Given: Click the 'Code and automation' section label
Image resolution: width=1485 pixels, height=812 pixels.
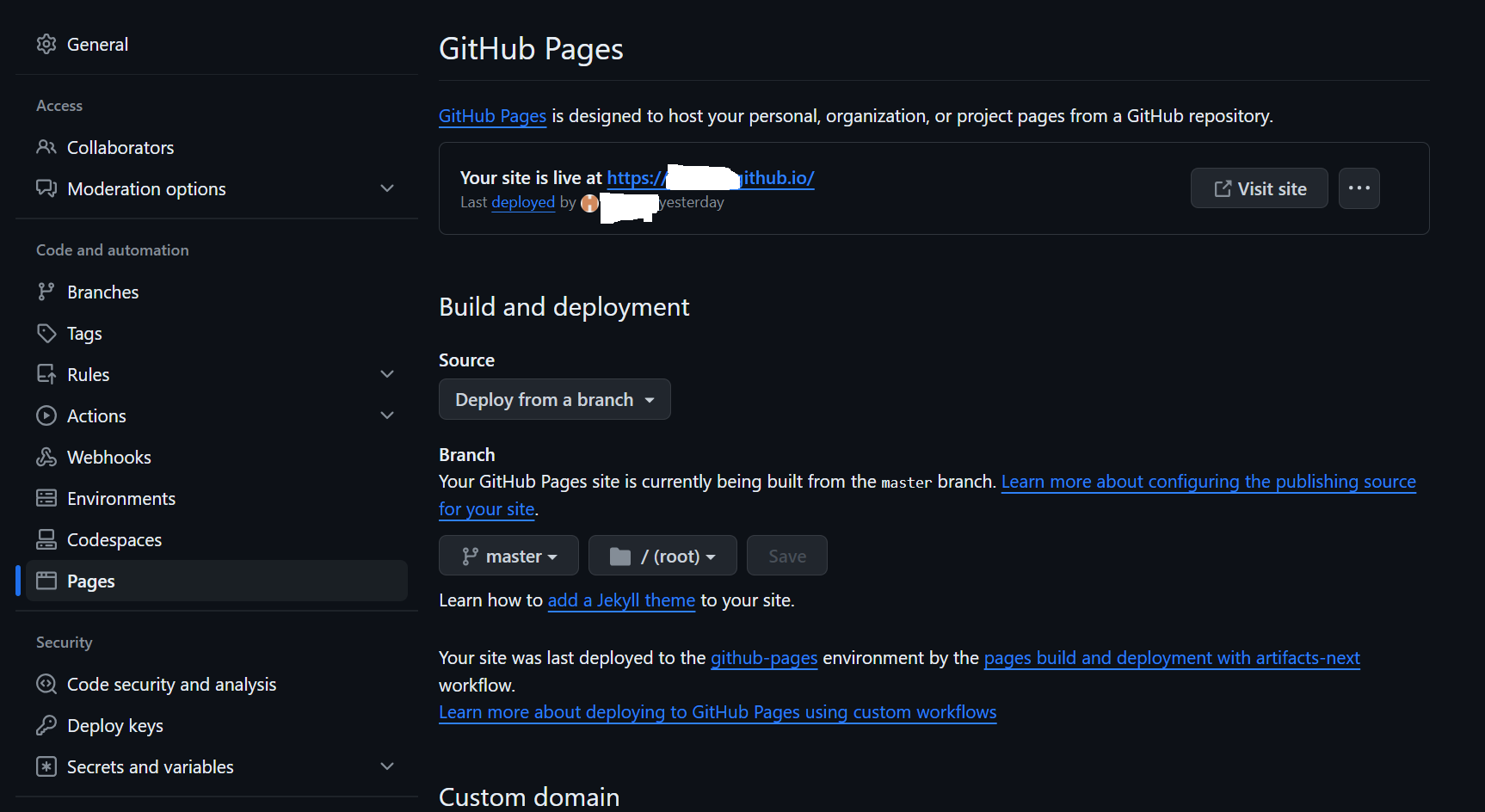Looking at the screenshot, I should pyautogui.click(x=113, y=250).
